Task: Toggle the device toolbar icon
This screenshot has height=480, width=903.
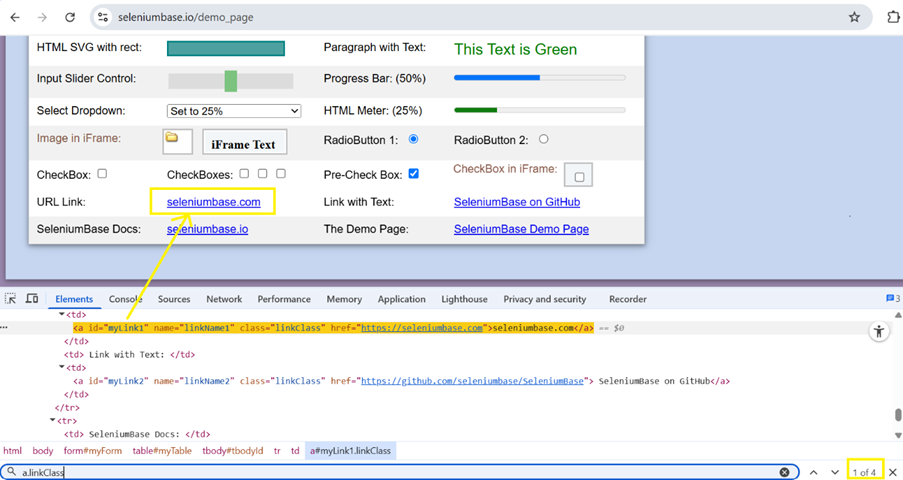Action: pos(32,298)
